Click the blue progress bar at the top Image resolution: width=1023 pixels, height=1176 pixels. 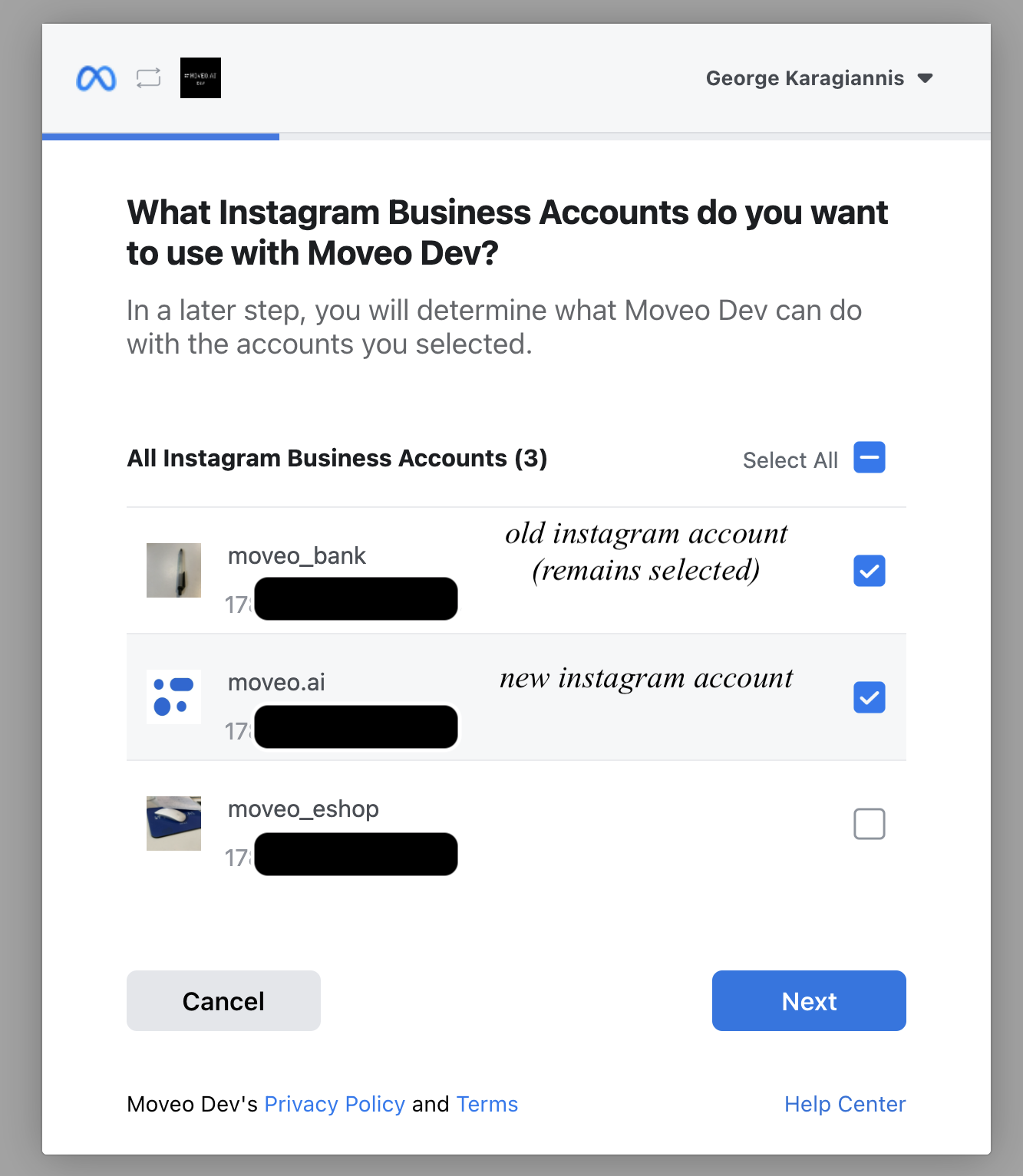point(160,137)
